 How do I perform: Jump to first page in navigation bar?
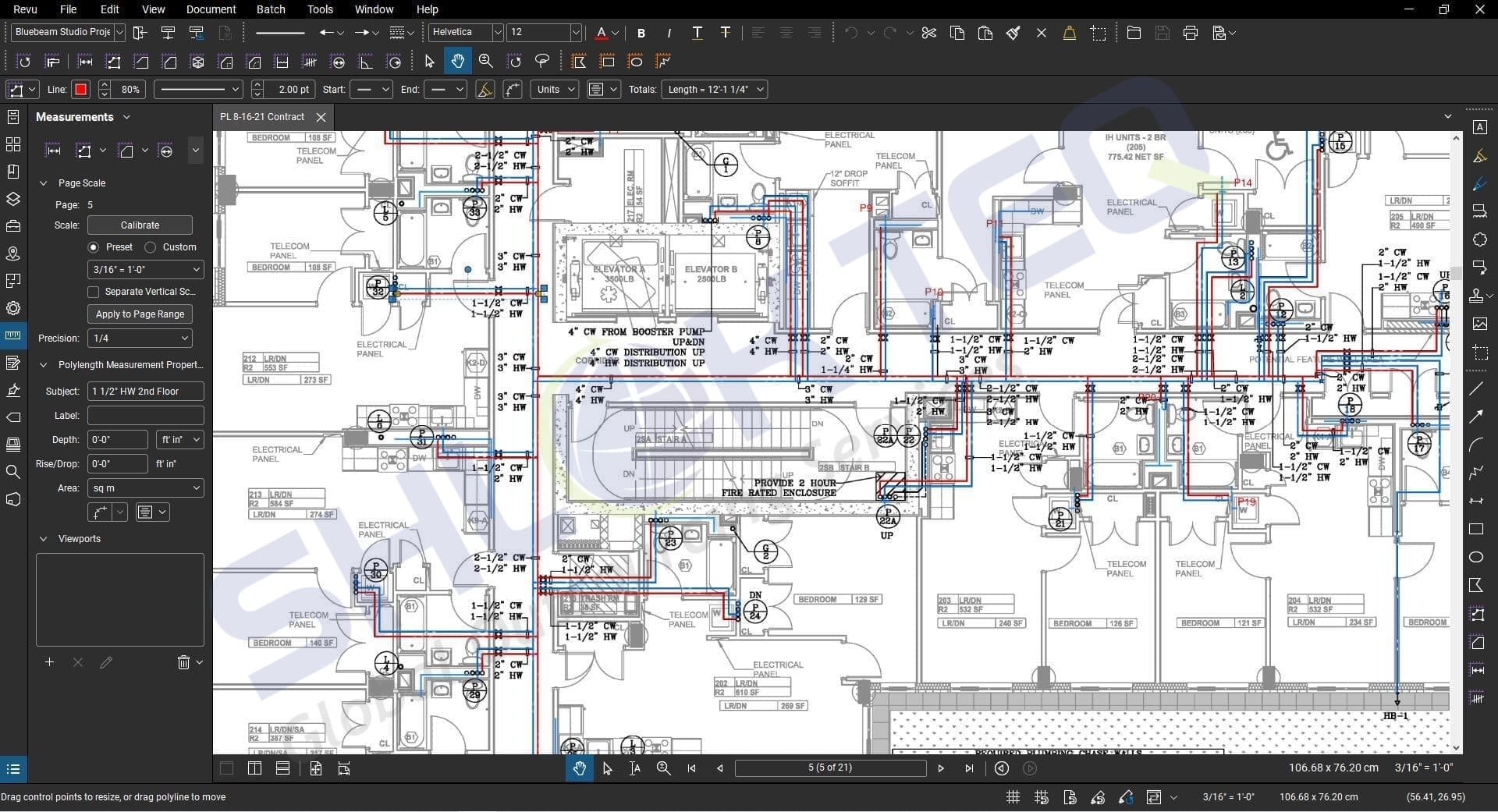[691, 768]
